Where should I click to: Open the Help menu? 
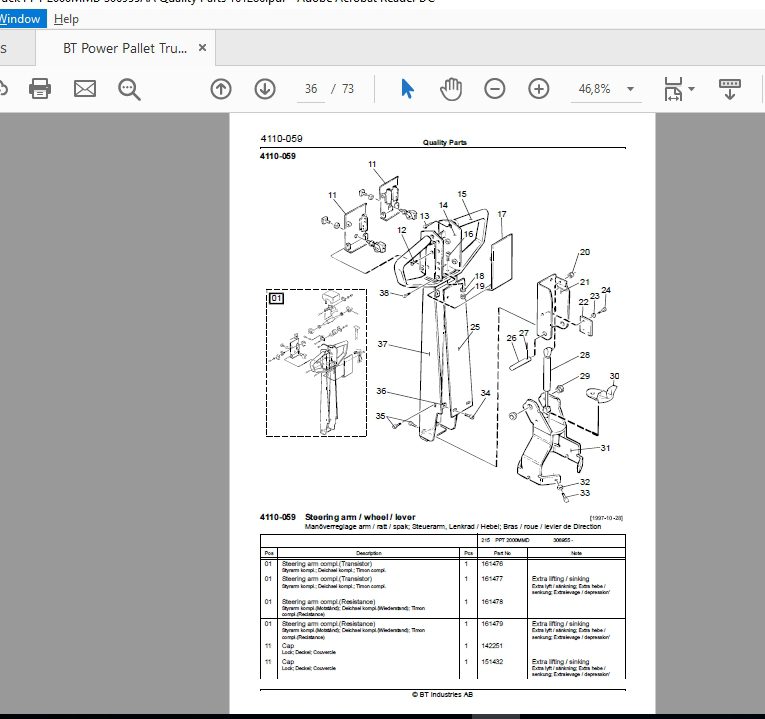coord(66,19)
